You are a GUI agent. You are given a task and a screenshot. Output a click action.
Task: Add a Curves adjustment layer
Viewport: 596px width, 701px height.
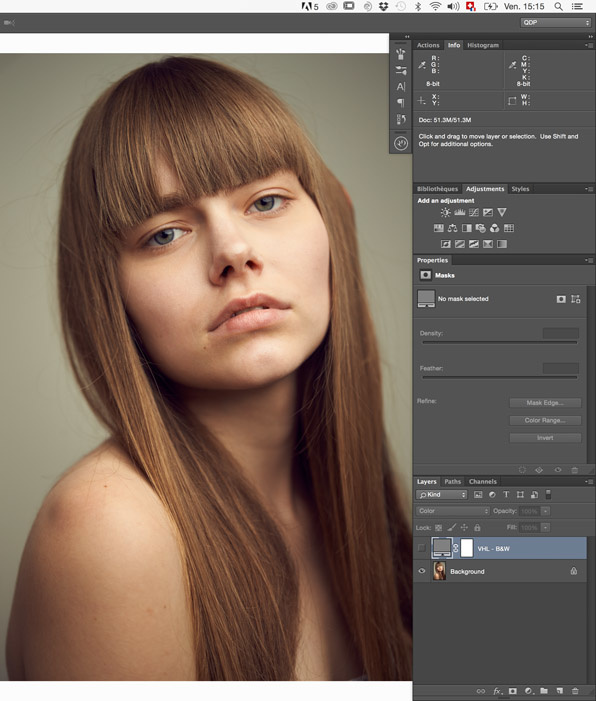click(474, 213)
